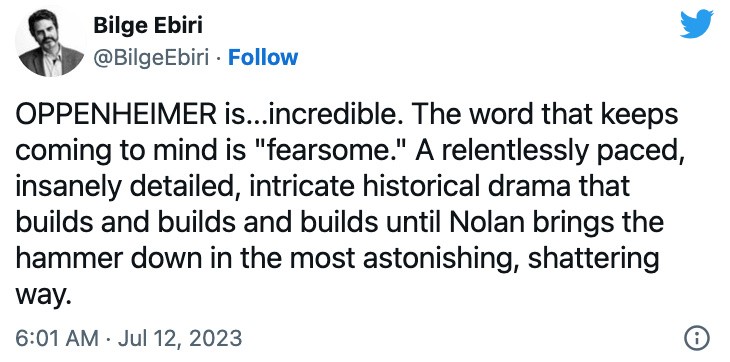The width and height of the screenshot is (730, 362).
Task: Open the @BilgeEbiri handle link
Action: click(x=151, y=58)
